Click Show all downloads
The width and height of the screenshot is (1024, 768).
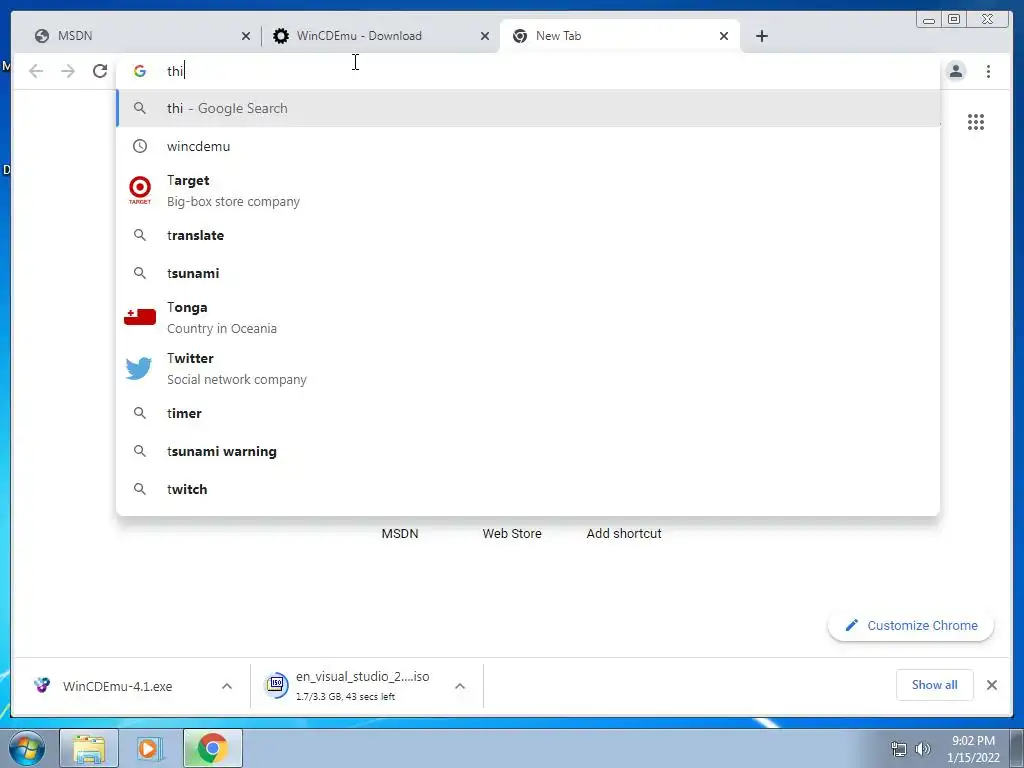point(935,685)
